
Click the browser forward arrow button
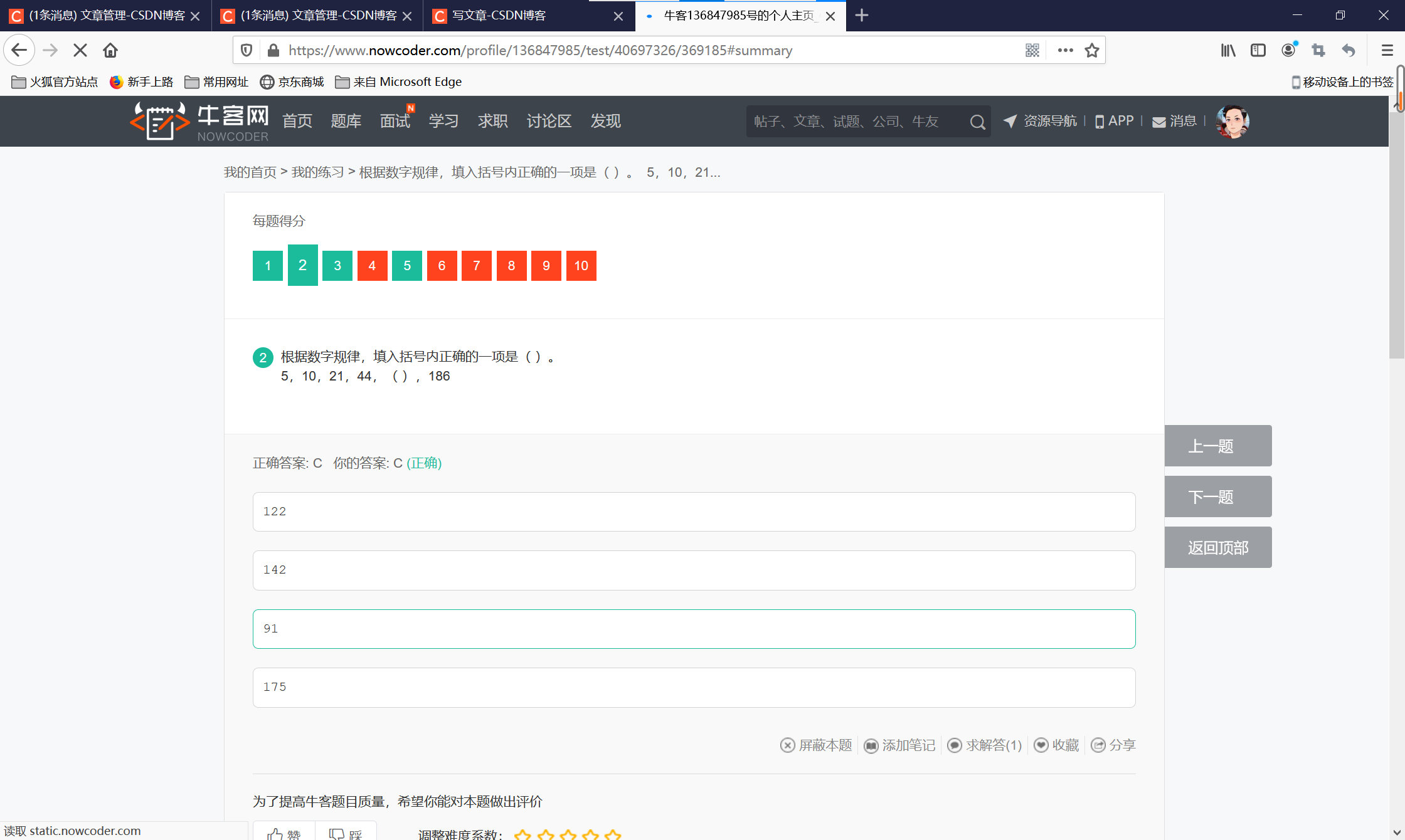click(50, 50)
